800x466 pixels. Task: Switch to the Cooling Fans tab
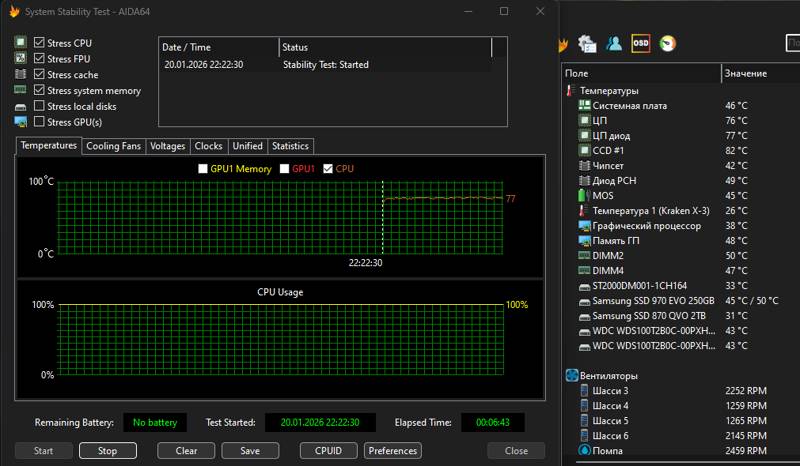pos(113,146)
